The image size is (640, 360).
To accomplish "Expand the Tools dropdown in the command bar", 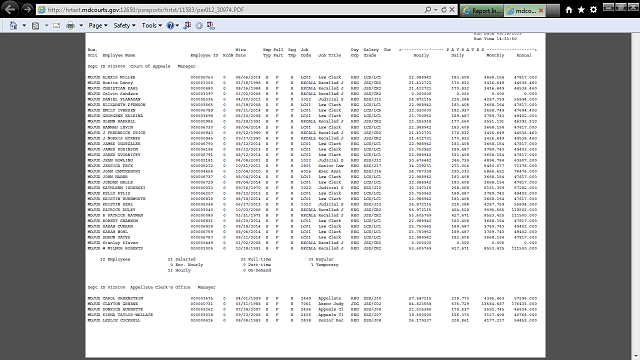I will pyautogui.click(x=152, y=25).
